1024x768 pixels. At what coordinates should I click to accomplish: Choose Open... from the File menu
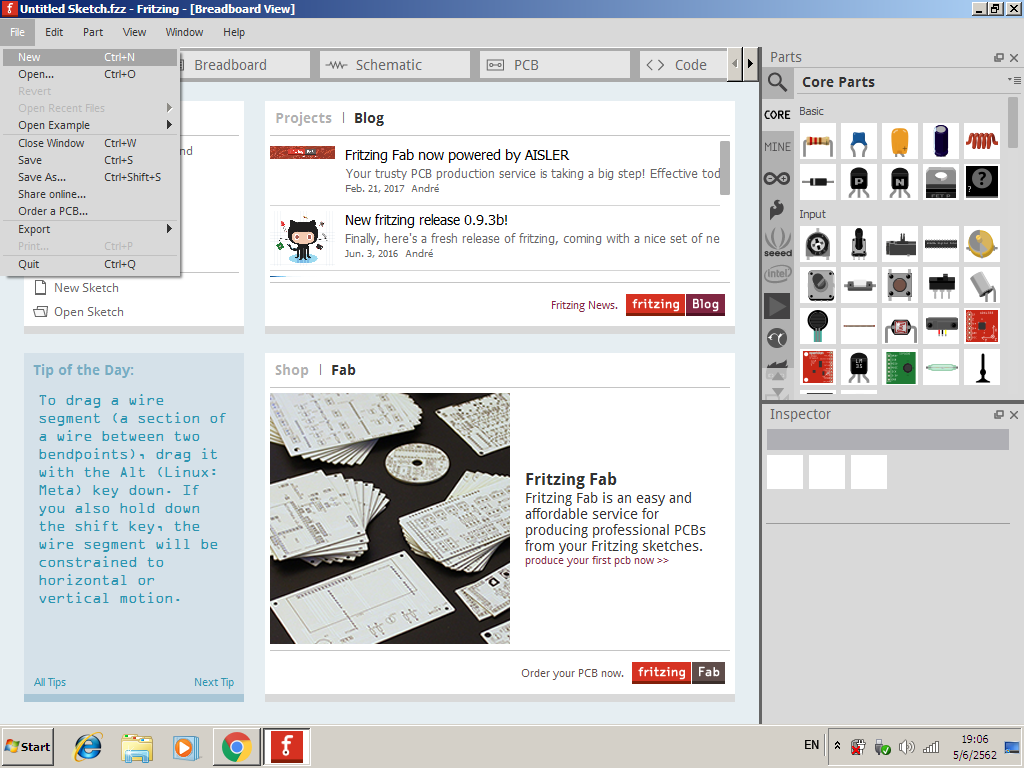pyautogui.click(x=90, y=74)
